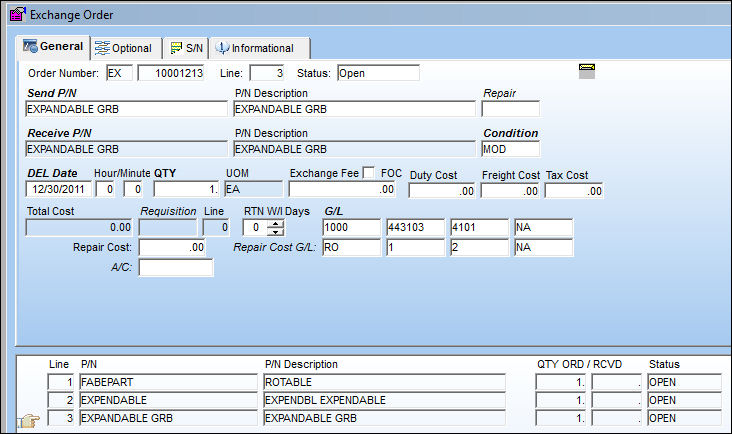Click the Total Cost field
732x434 pixels.
79,228
